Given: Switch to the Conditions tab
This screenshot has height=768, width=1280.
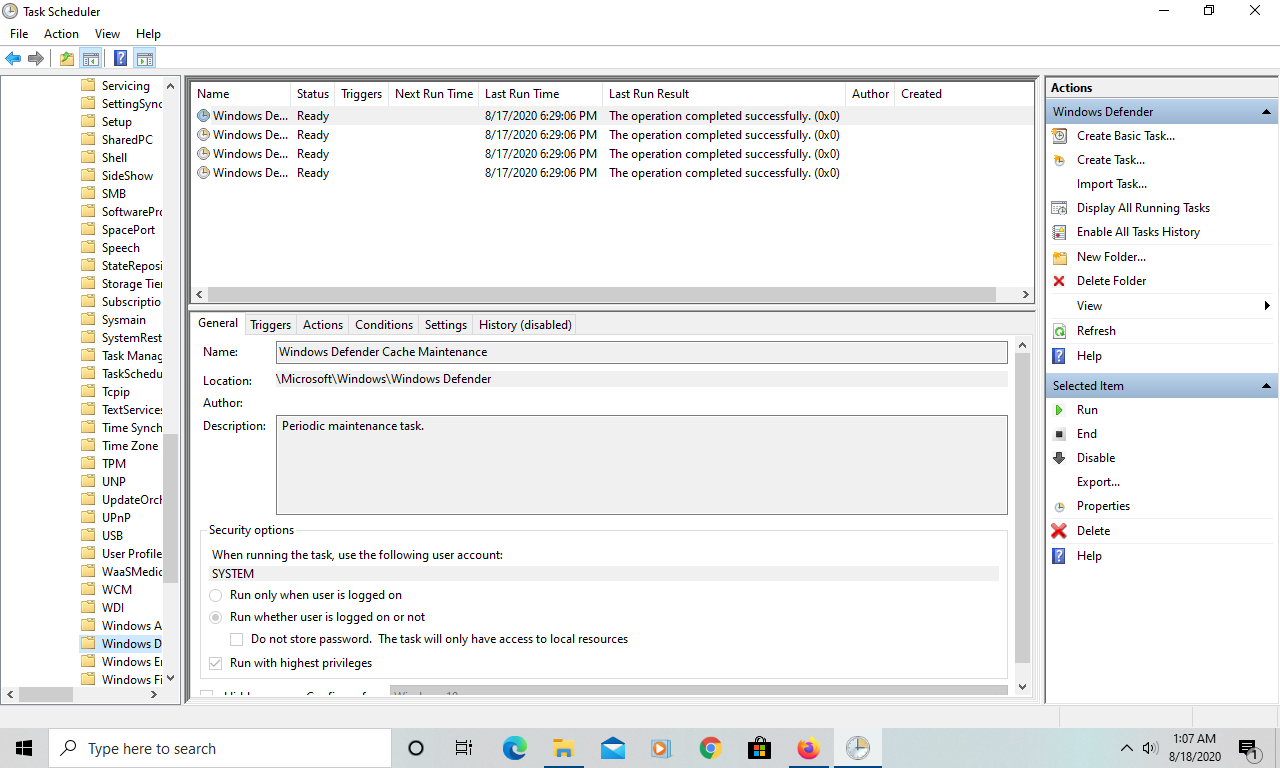Looking at the screenshot, I should [x=384, y=325].
